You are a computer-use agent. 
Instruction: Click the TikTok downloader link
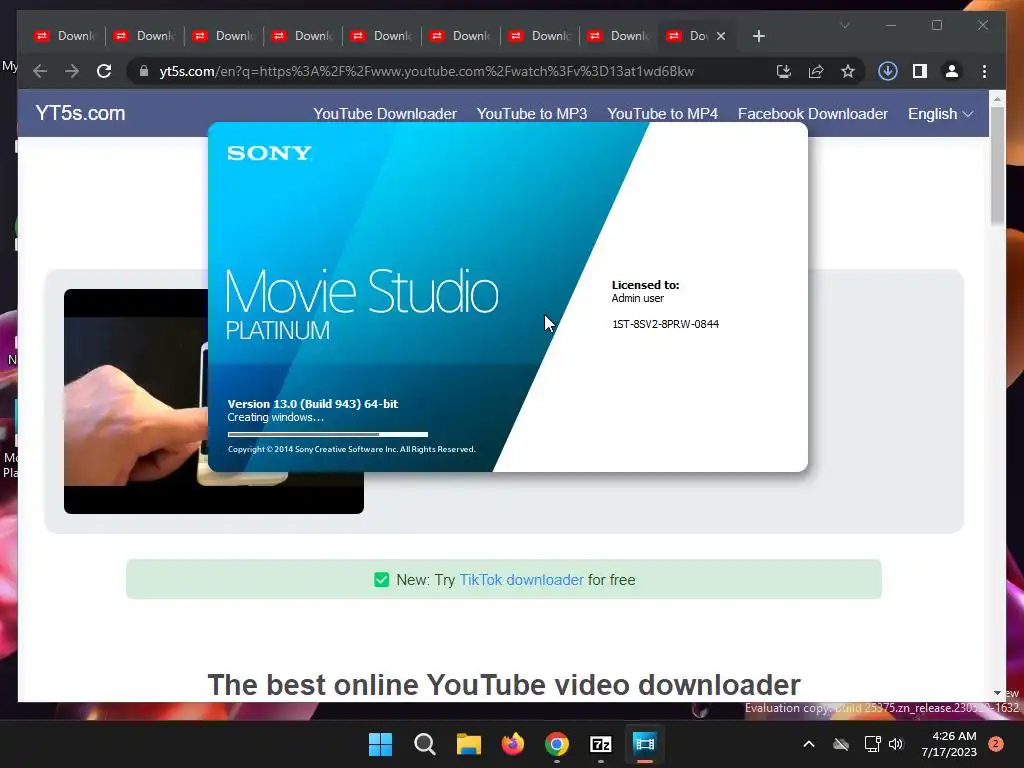[x=521, y=580]
